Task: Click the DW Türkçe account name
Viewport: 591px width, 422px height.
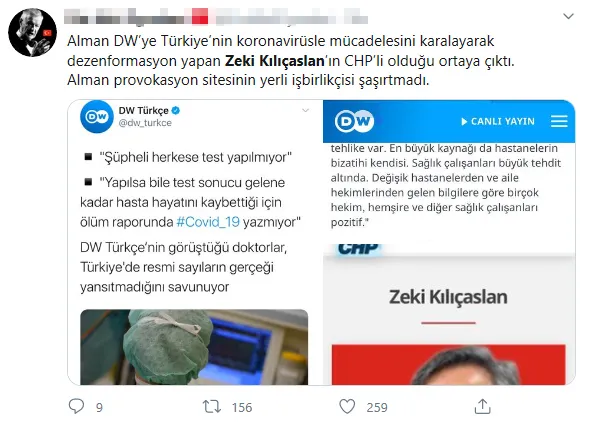Action: click(143, 111)
